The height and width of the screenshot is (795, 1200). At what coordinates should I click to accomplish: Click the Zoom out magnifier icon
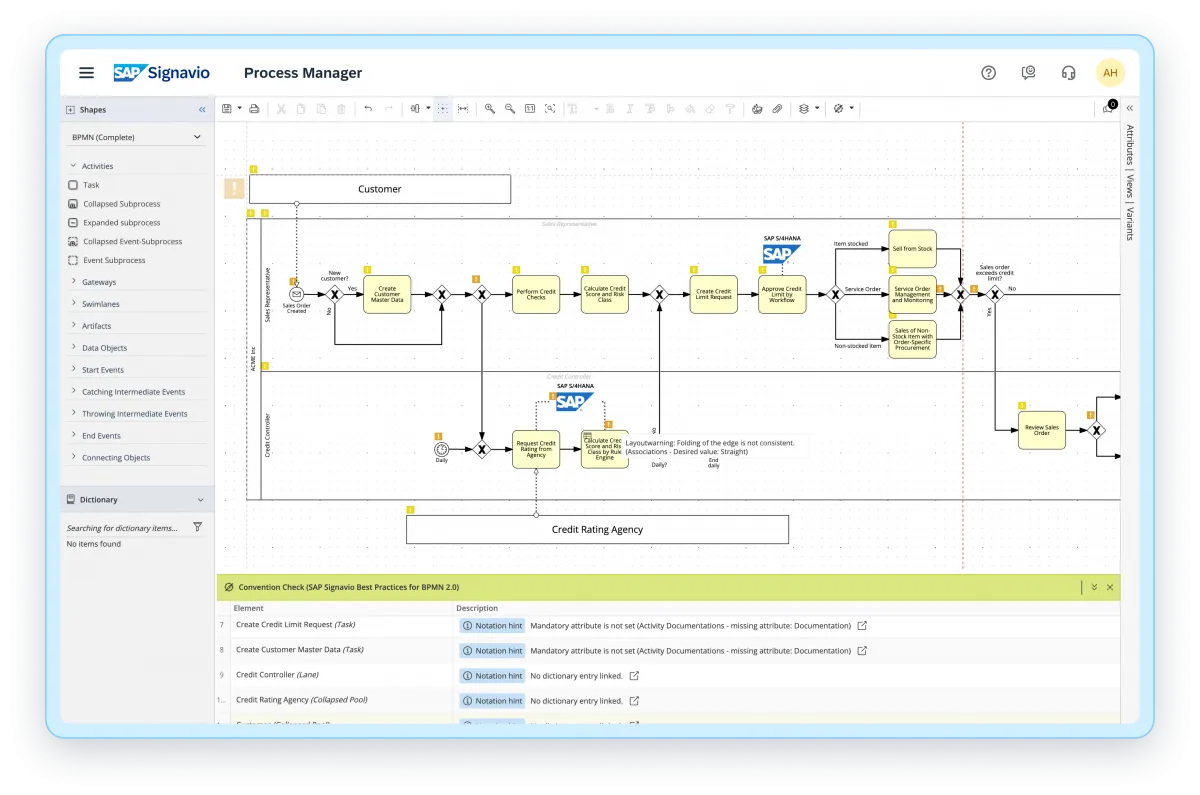(x=510, y=108)
